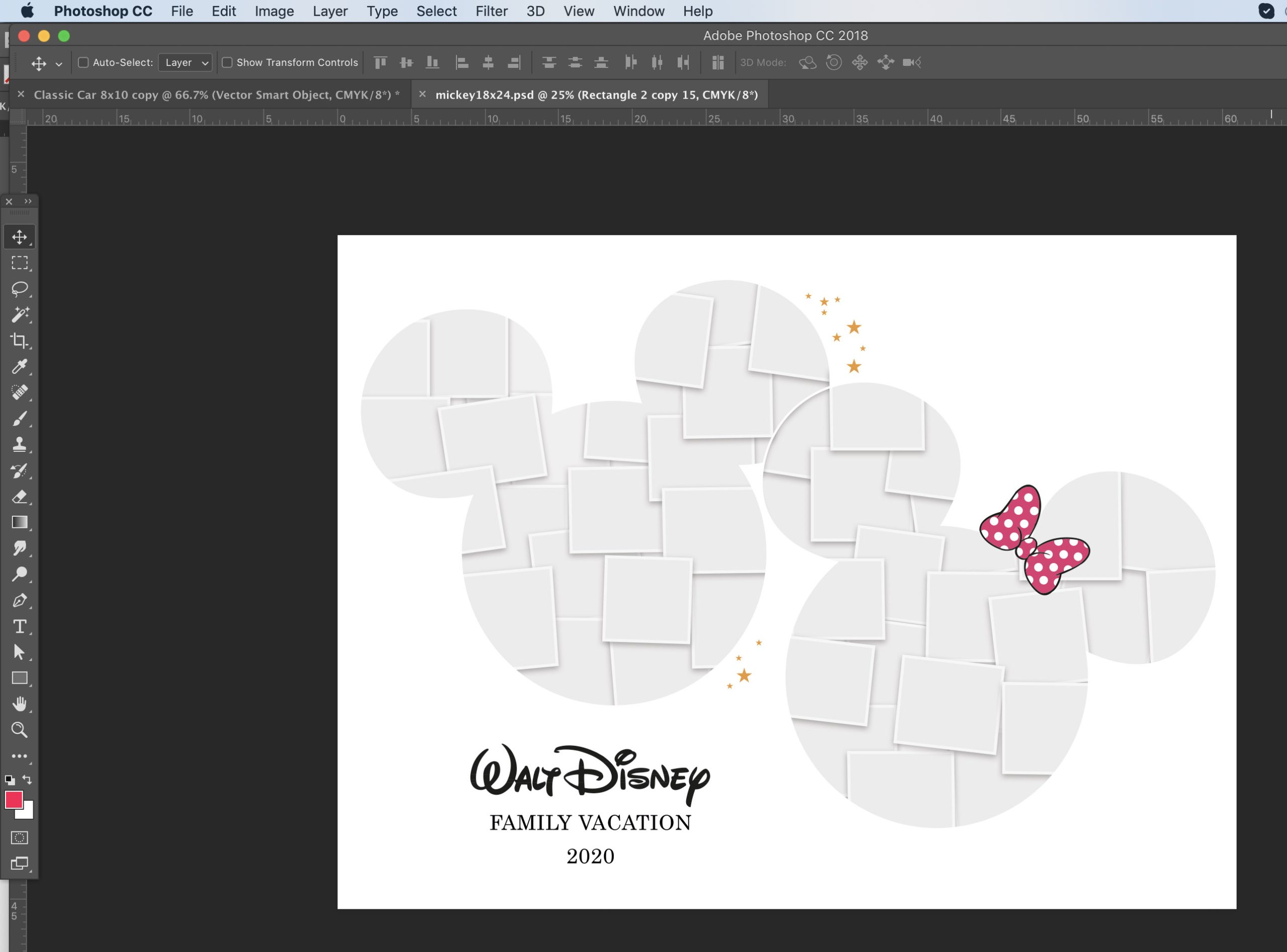Image resolution: width=1287 pixels, height=952 pixels.
Task: Enable the Auto-Select checkbox
Action: point(83,62)
